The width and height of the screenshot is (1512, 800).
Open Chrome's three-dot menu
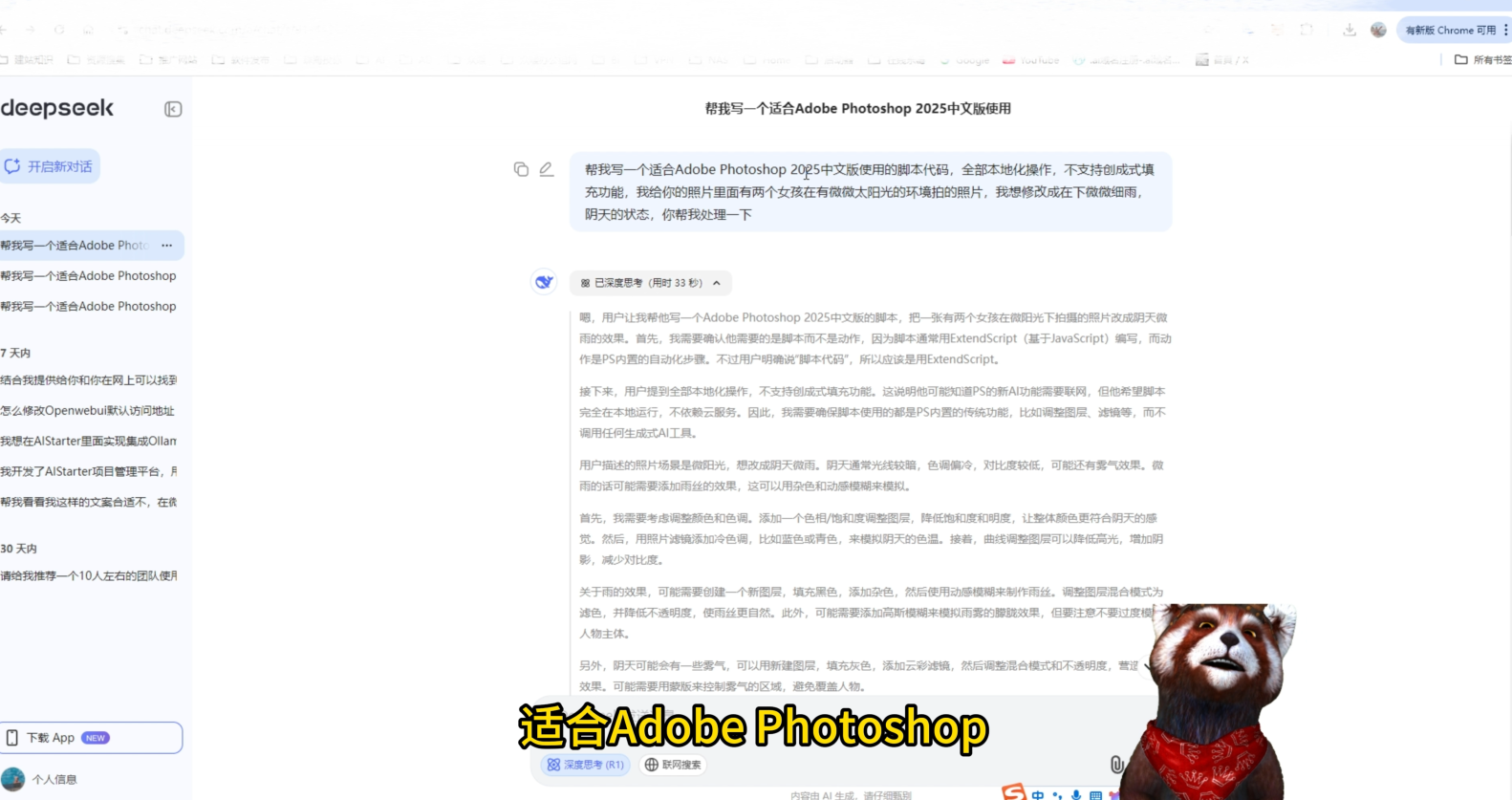[x=1505, y=30]
